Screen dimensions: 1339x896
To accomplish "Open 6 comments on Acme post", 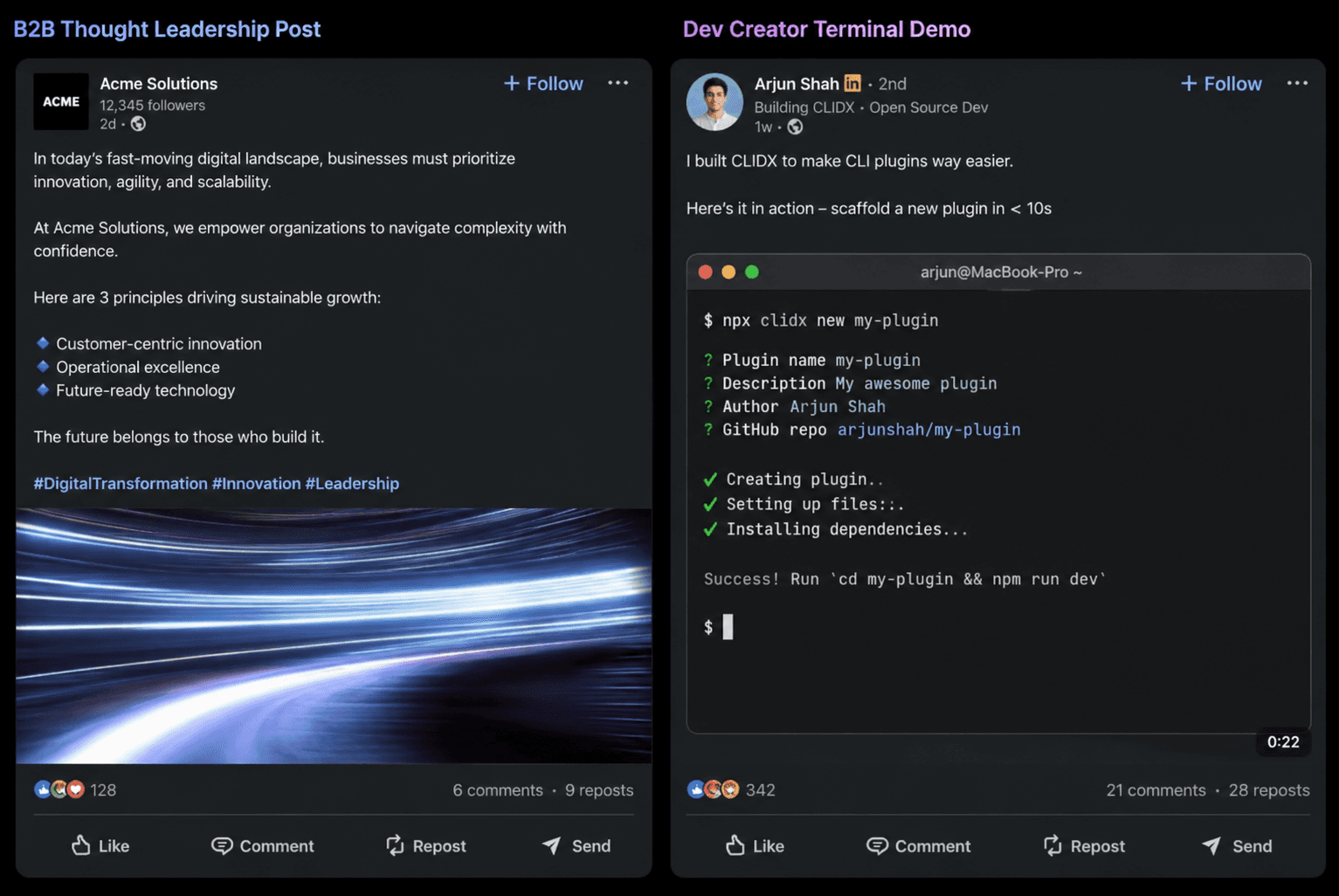I will coord(498,790).
